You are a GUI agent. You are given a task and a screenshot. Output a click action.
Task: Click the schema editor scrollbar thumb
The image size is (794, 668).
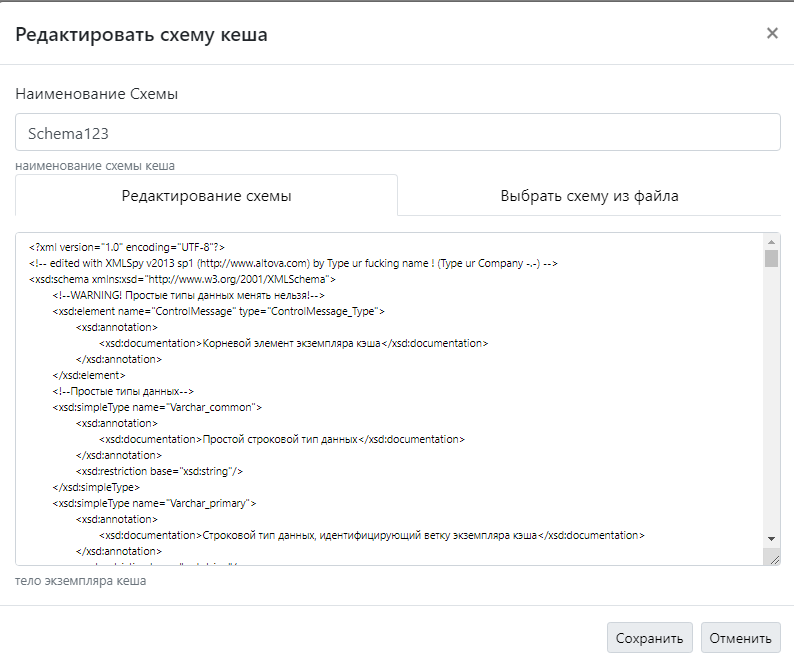click(x=771, y=259)
